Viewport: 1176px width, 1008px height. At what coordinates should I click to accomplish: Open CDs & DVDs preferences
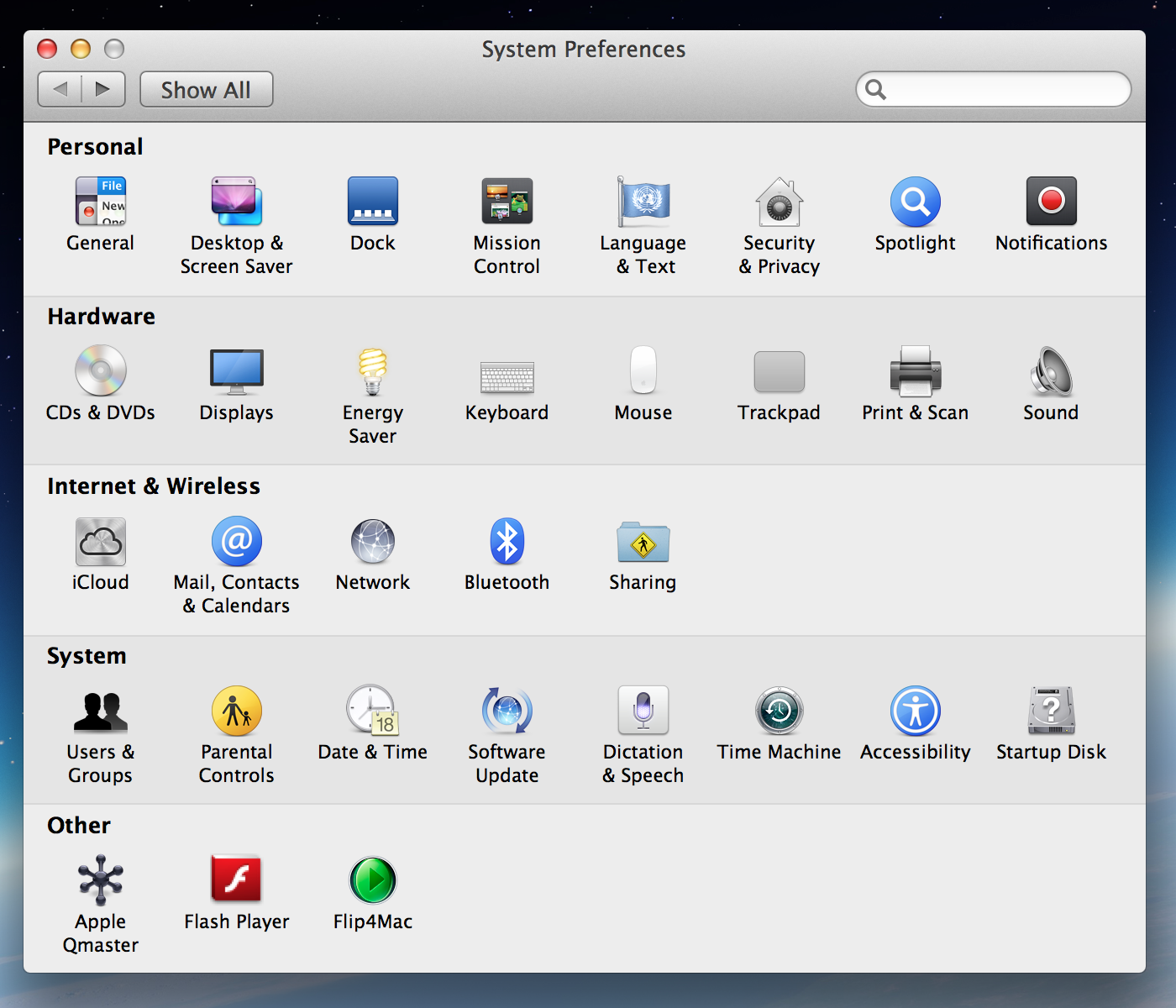tap(101, 370)
